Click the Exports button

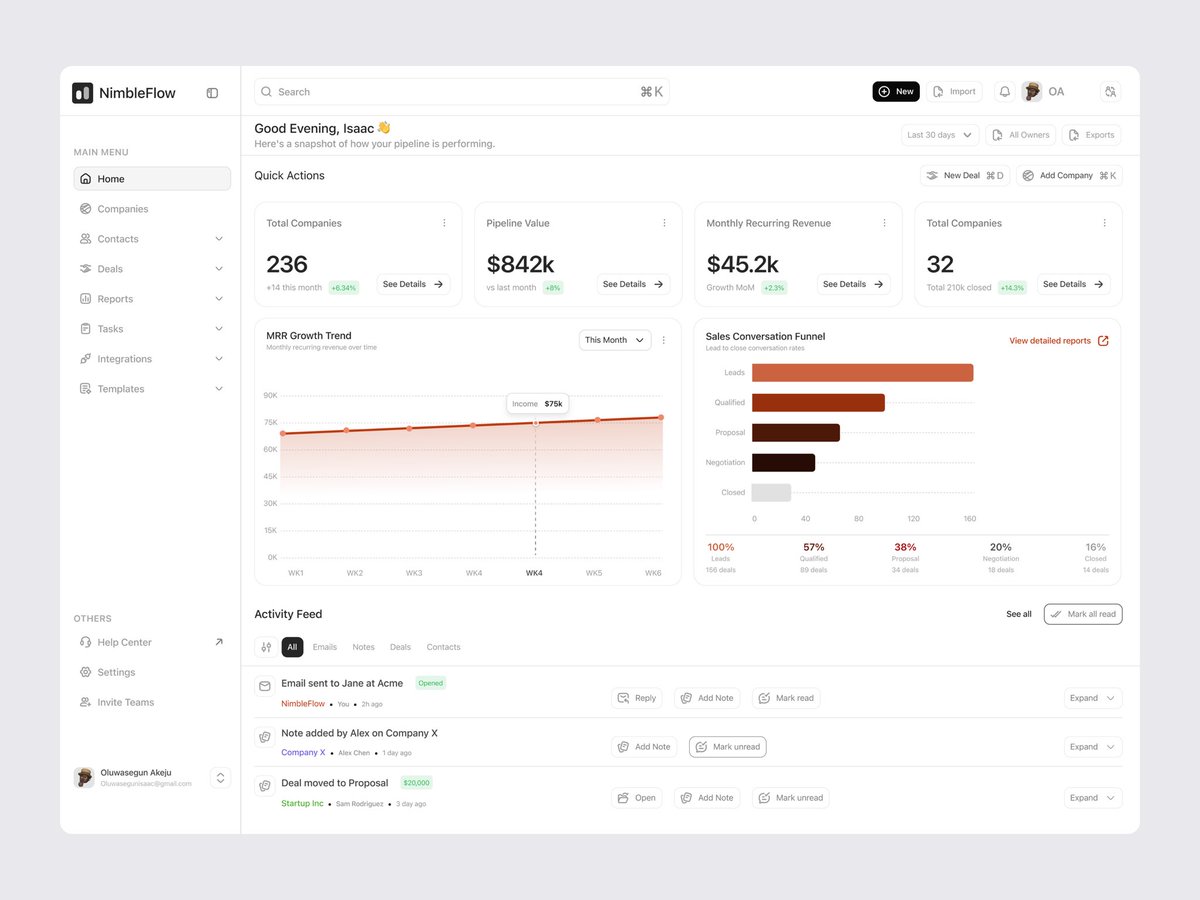1091,135
